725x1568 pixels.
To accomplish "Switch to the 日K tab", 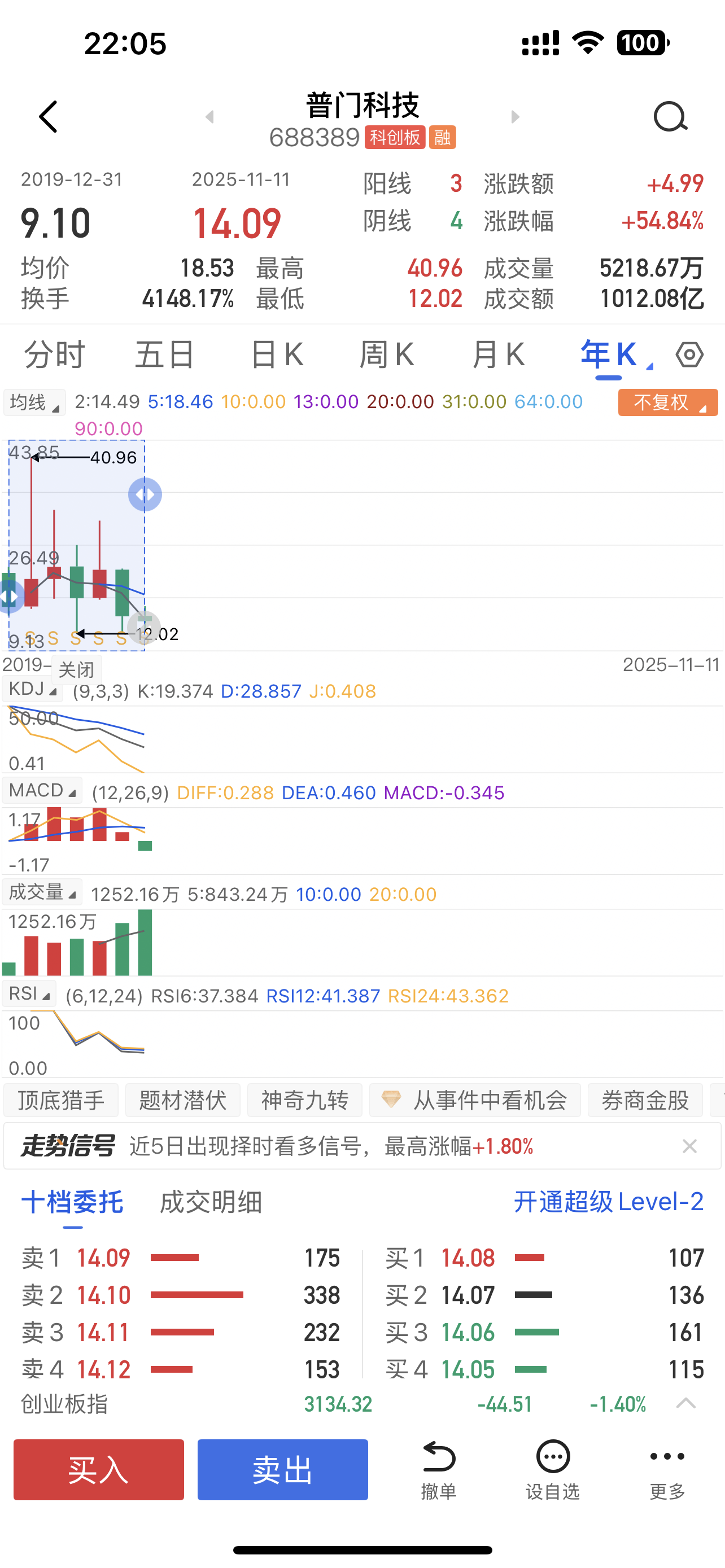I will tap(277, 354).
